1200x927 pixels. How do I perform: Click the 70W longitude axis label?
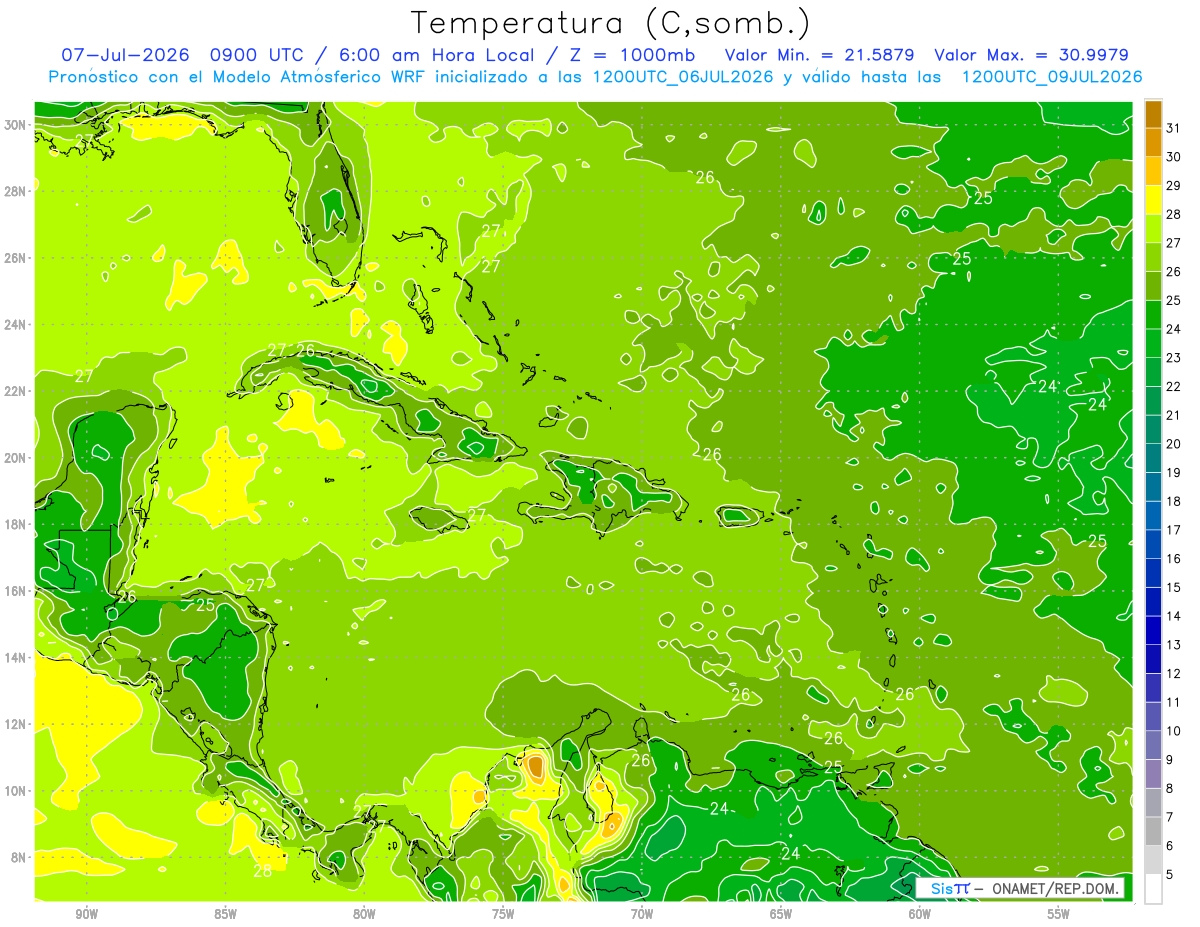click(x=642, y=914)
